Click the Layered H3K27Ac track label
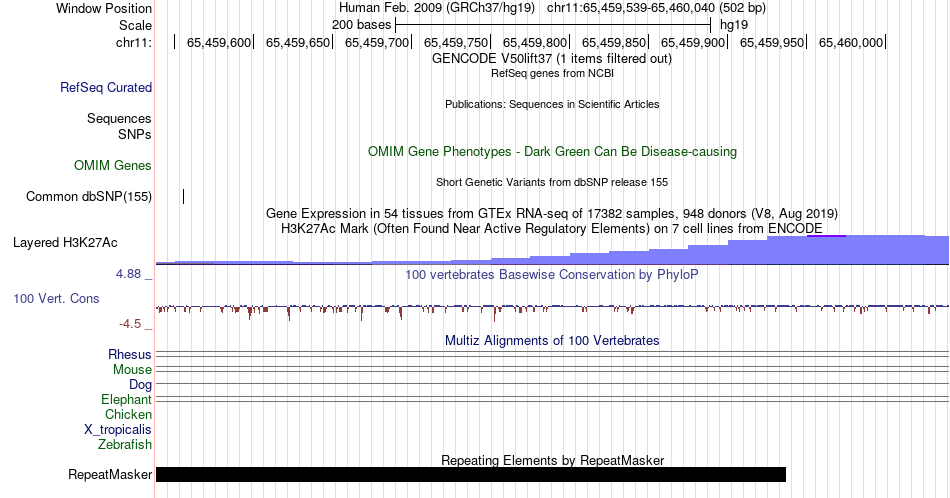The width and height of the screenshot is (950, 498). tap(65, 242)
